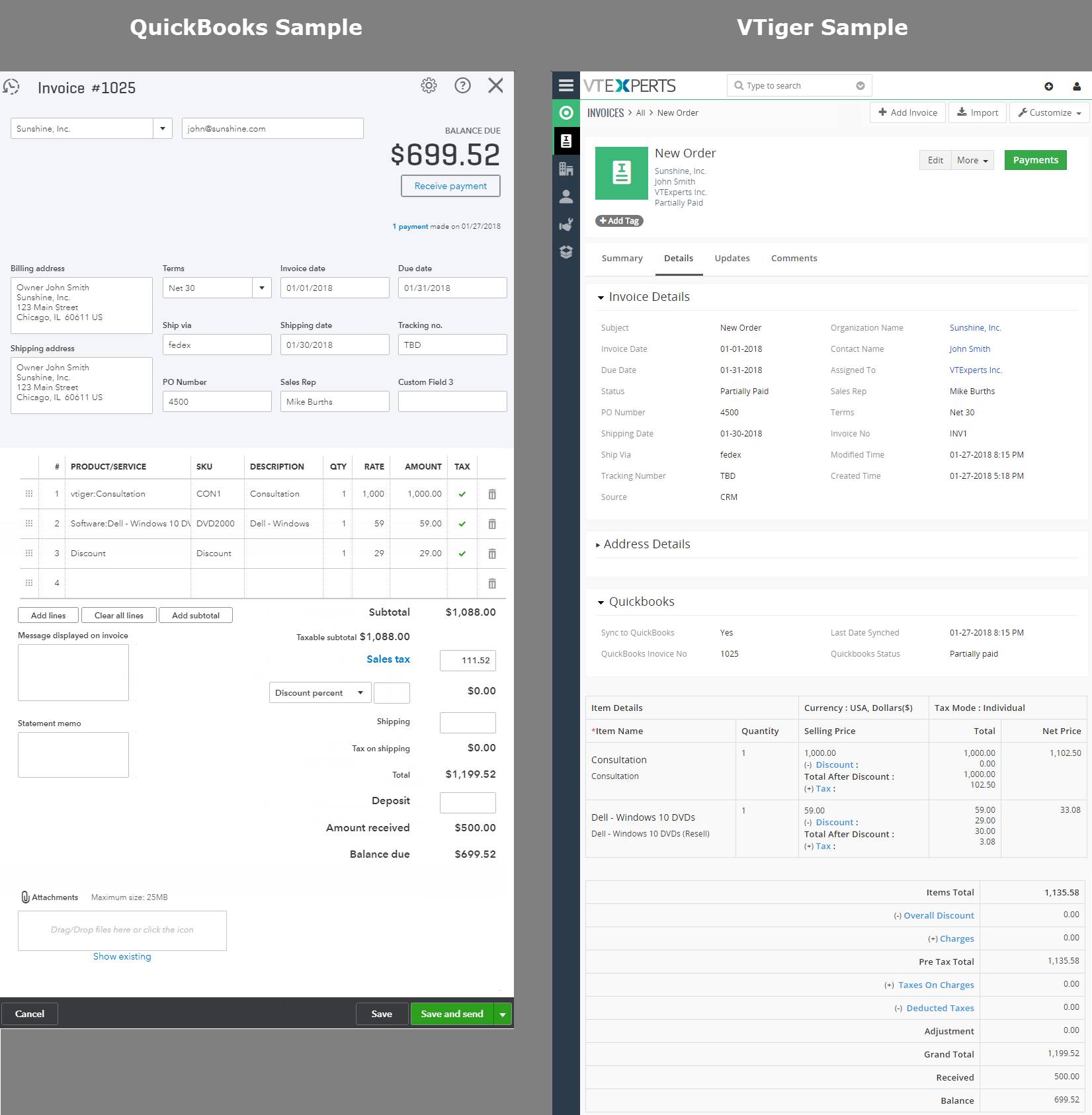Expand Address Details section
Screen dimensions: 1092x1115
(598, 545)
